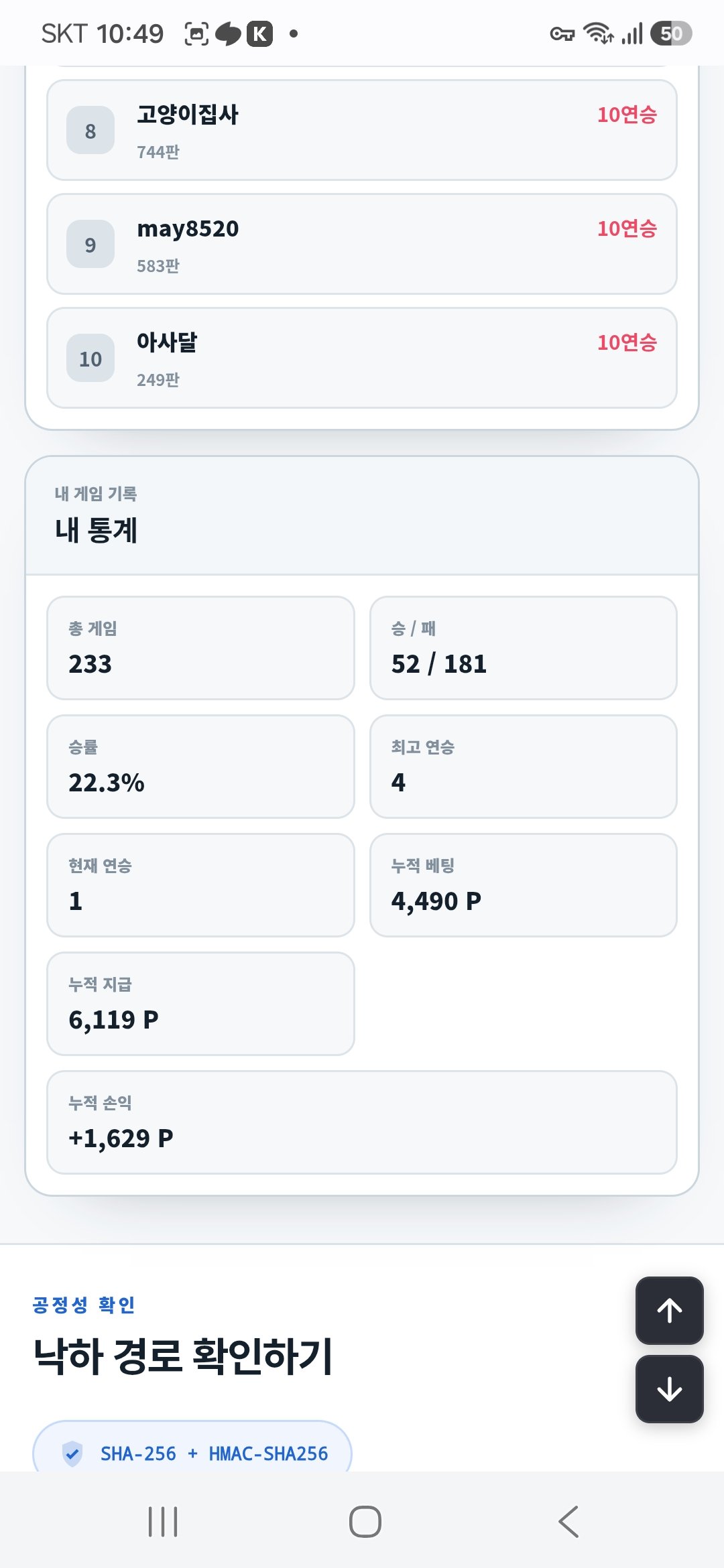Tap the scroll-to-bottom arrow button

(x=669, y=1389)
